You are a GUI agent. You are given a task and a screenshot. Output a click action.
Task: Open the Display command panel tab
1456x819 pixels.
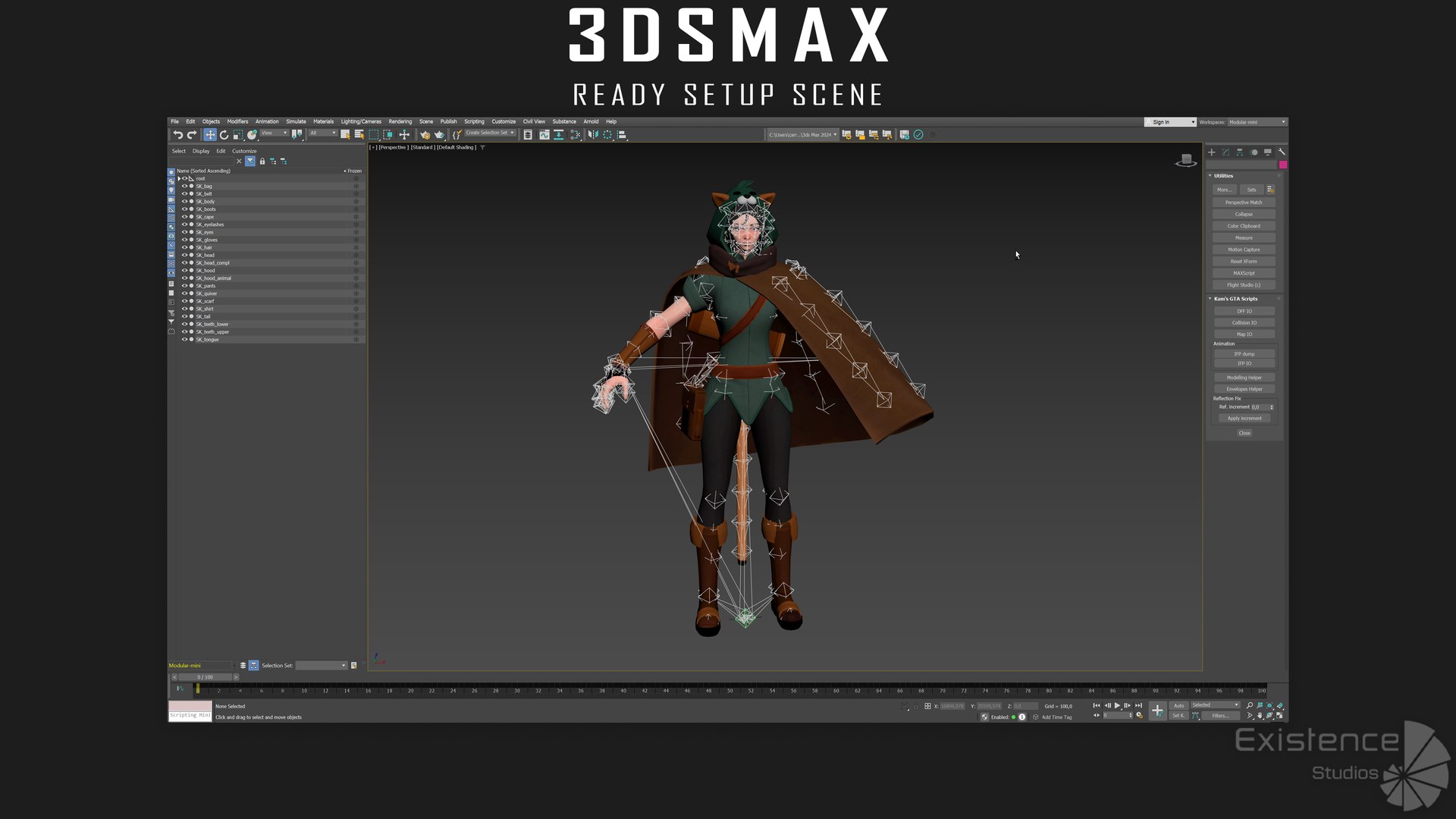pos(1267,152)
